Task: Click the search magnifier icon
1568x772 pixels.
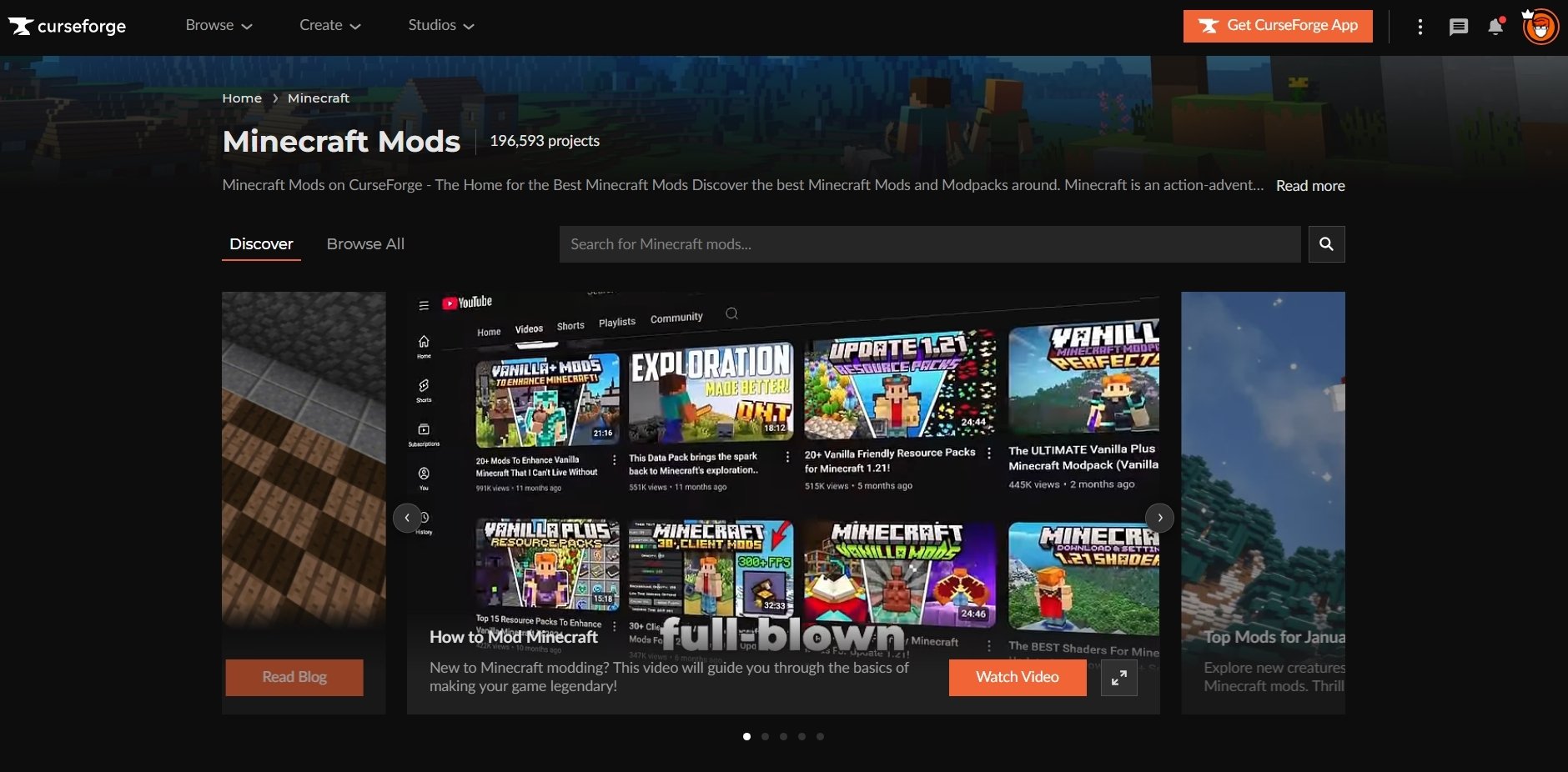Action: click(1327, 243)
